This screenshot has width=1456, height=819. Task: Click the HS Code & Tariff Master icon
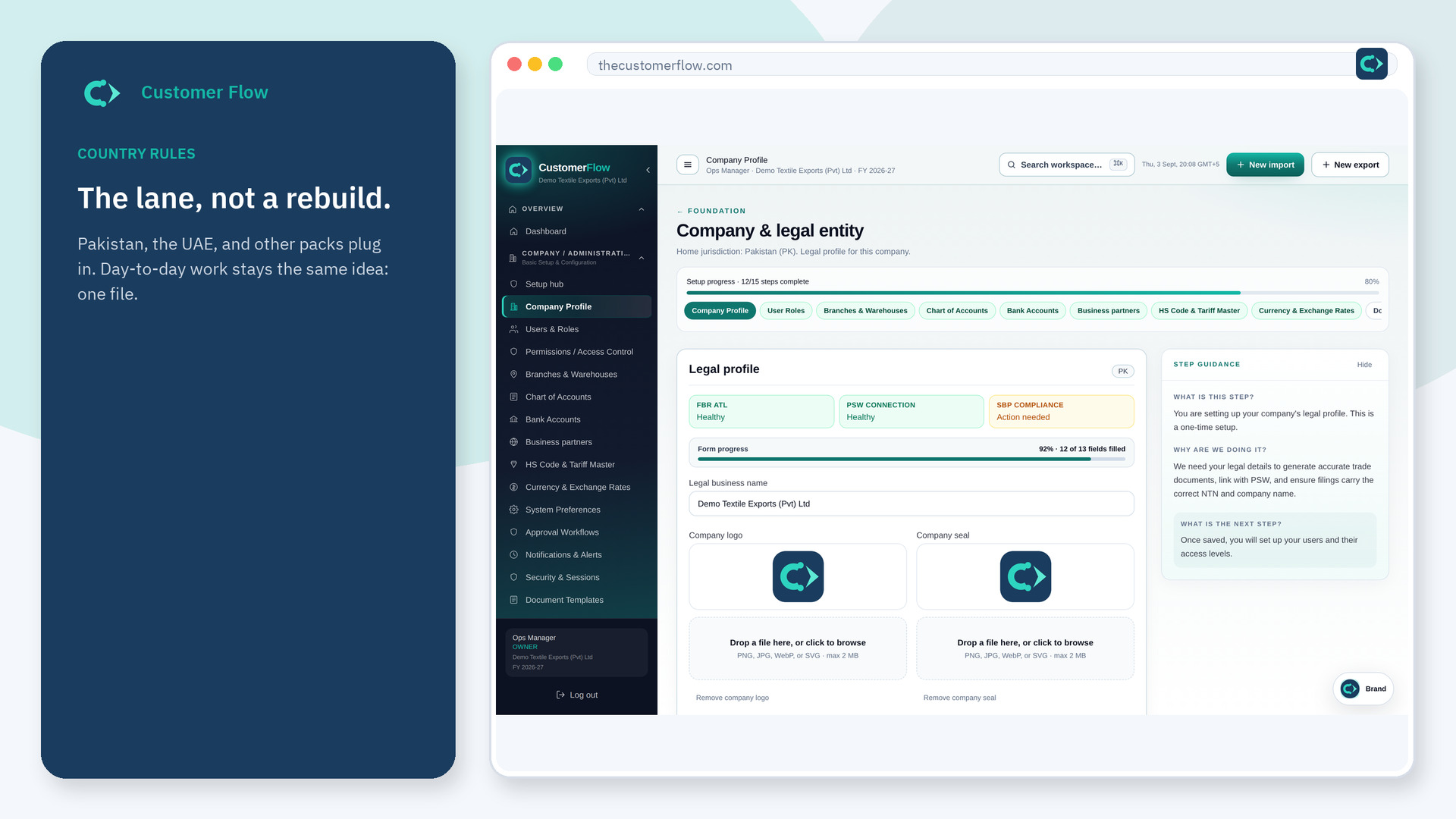(x=513, y=464)
